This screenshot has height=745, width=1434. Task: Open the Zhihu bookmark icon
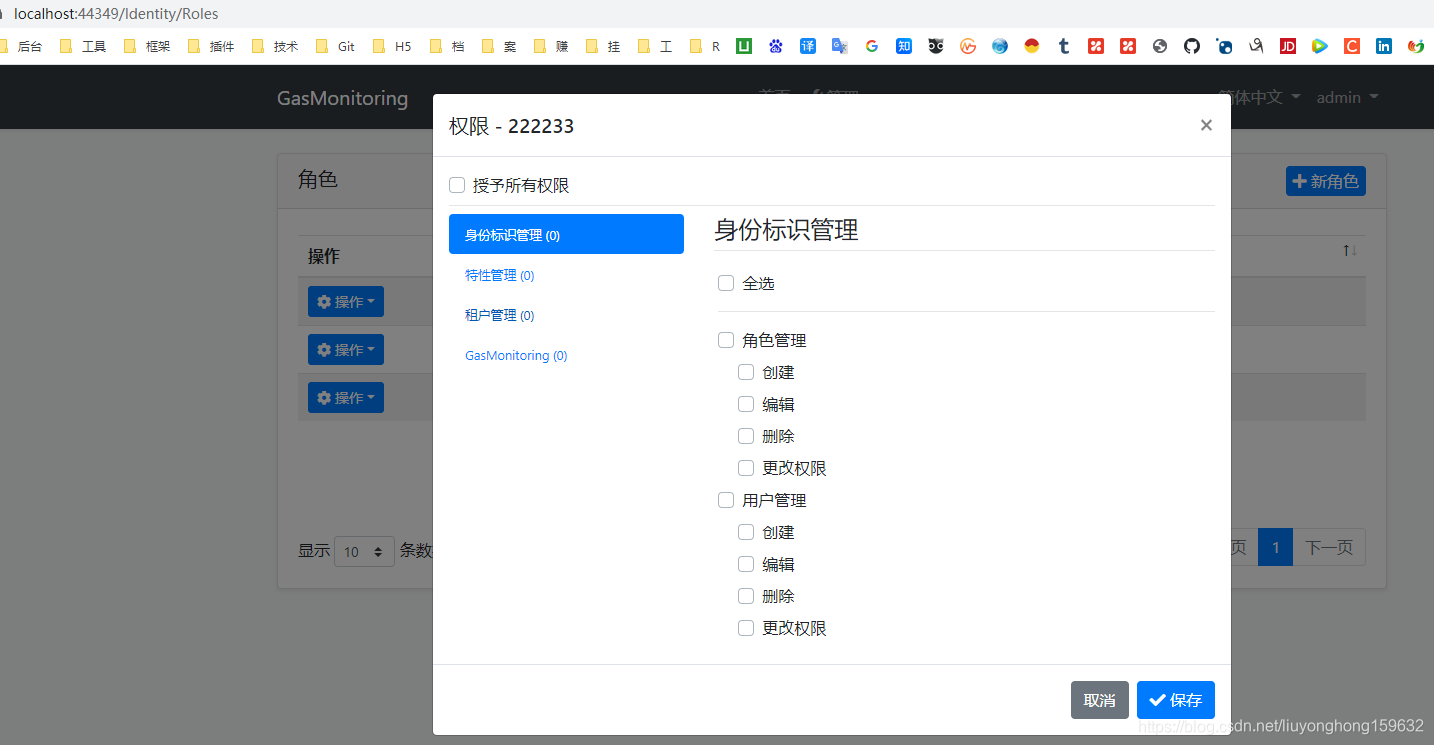pos(903,45)
